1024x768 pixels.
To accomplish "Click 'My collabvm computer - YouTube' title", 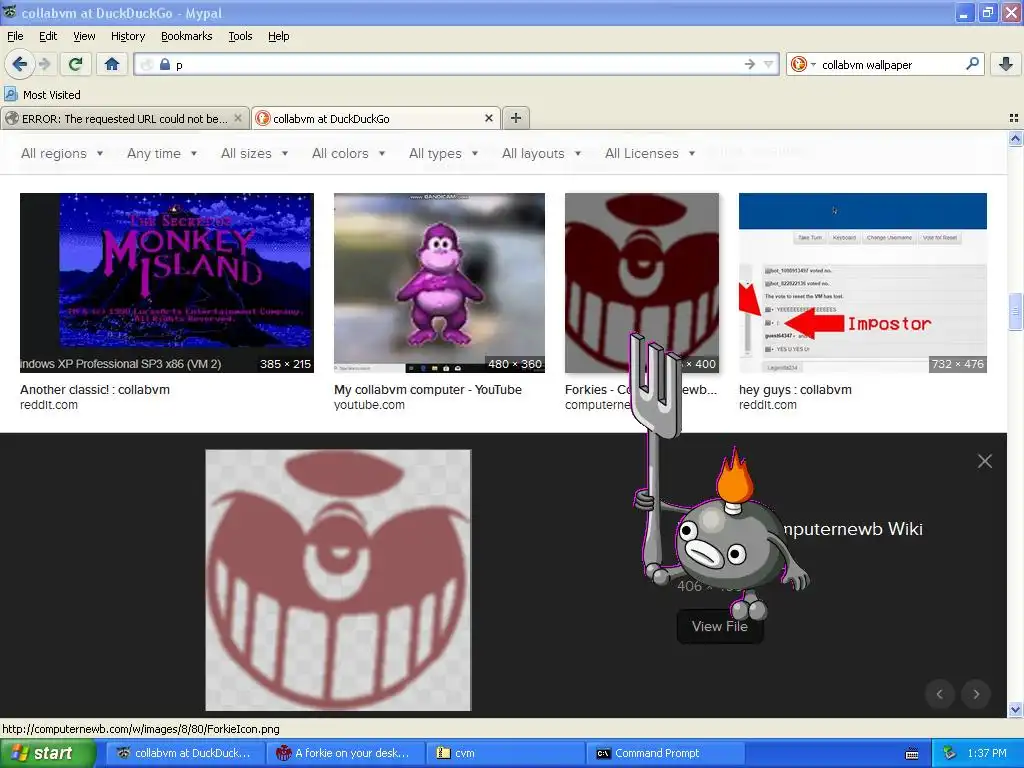I will [x=428, y=390].
